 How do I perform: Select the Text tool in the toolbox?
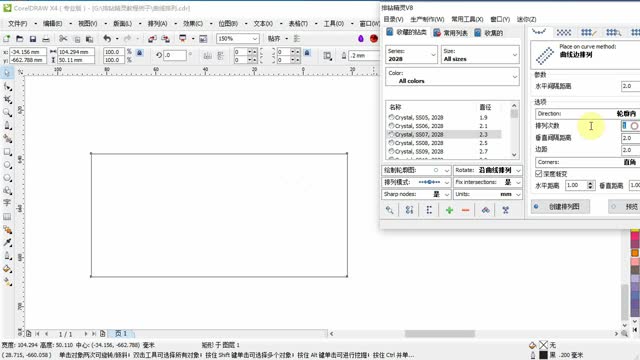pos(7,203)
